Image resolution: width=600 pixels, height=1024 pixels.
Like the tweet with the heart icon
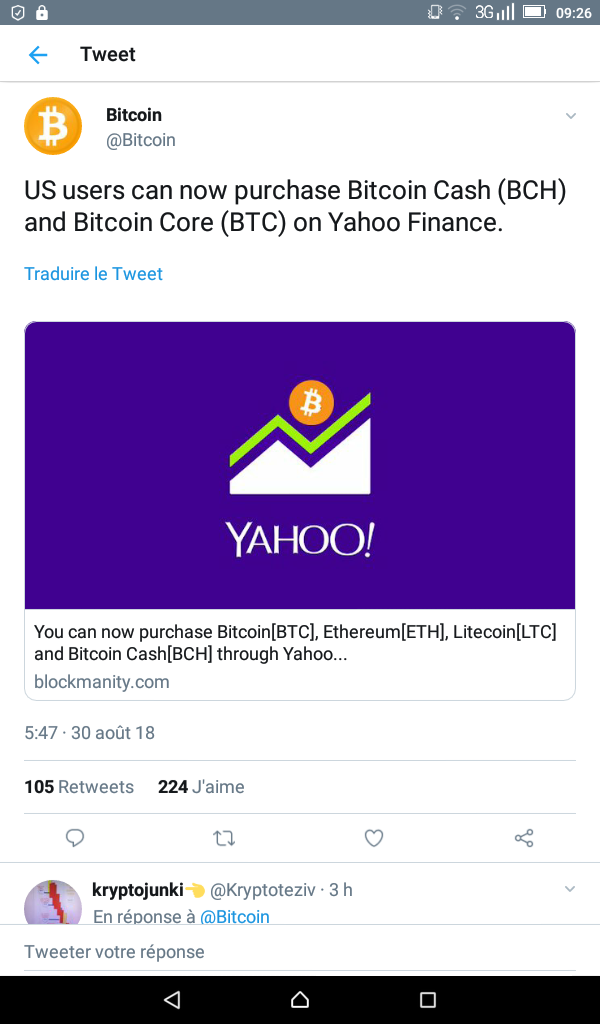click(374, 838)
